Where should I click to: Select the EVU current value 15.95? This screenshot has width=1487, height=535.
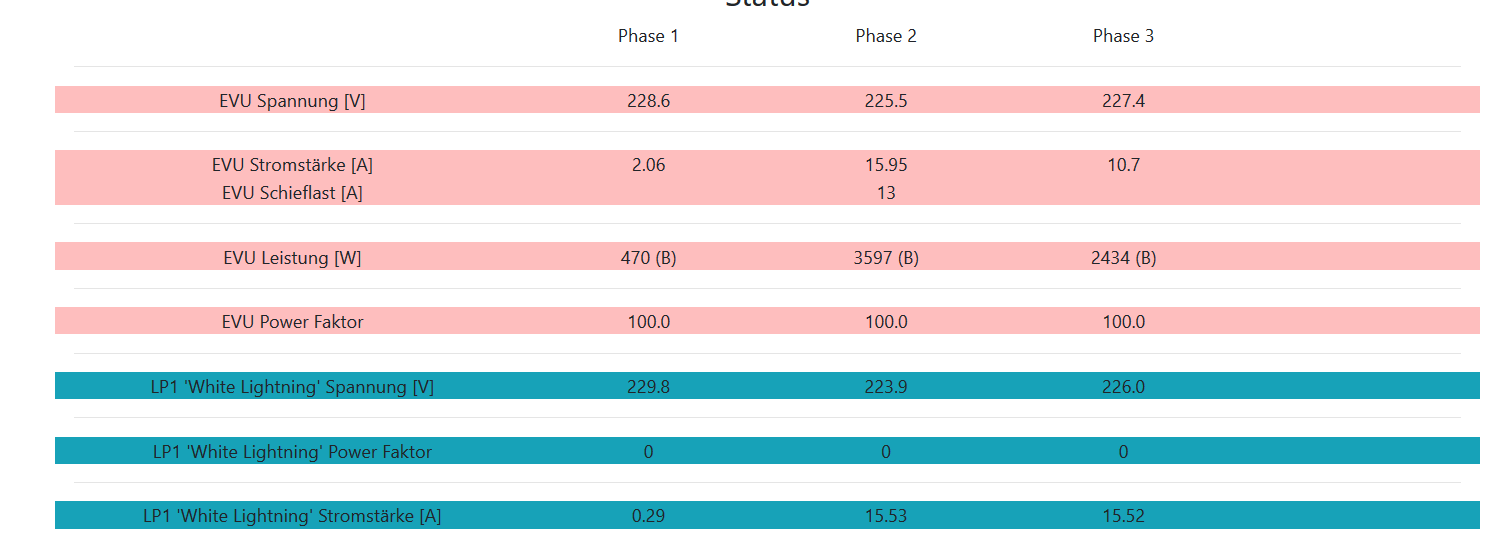click(x=886, y=165)
